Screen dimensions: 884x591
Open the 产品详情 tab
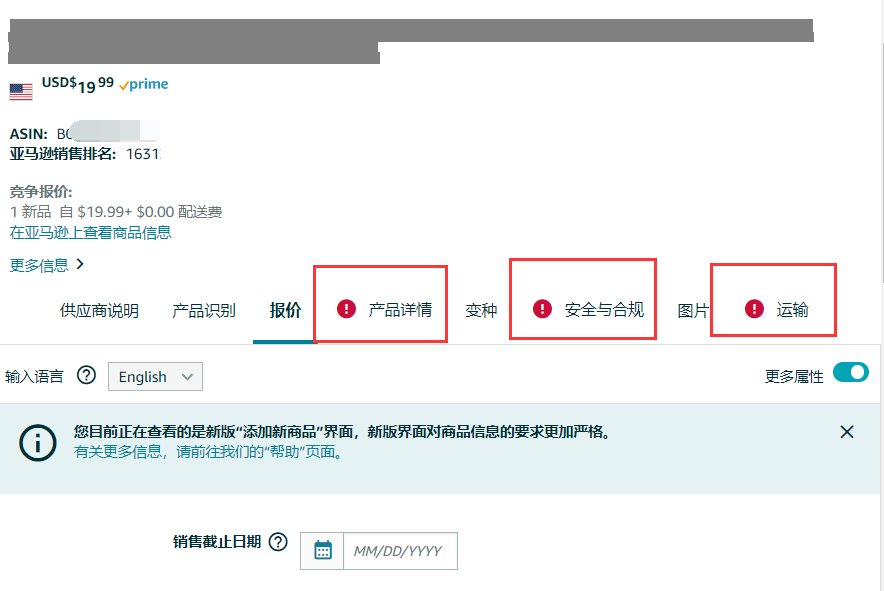click(x=400, y=310)
